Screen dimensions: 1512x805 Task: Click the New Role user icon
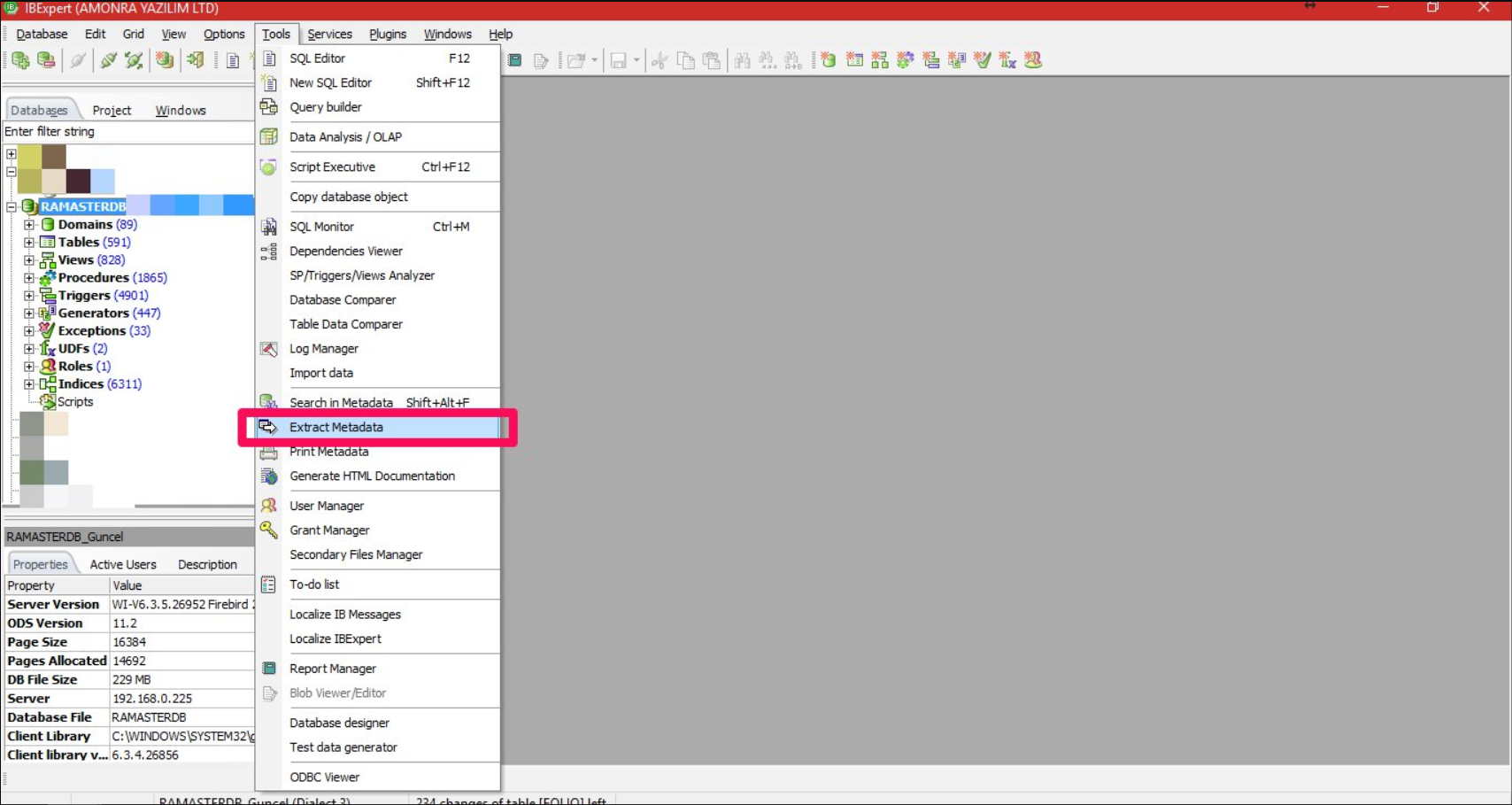1033,60
